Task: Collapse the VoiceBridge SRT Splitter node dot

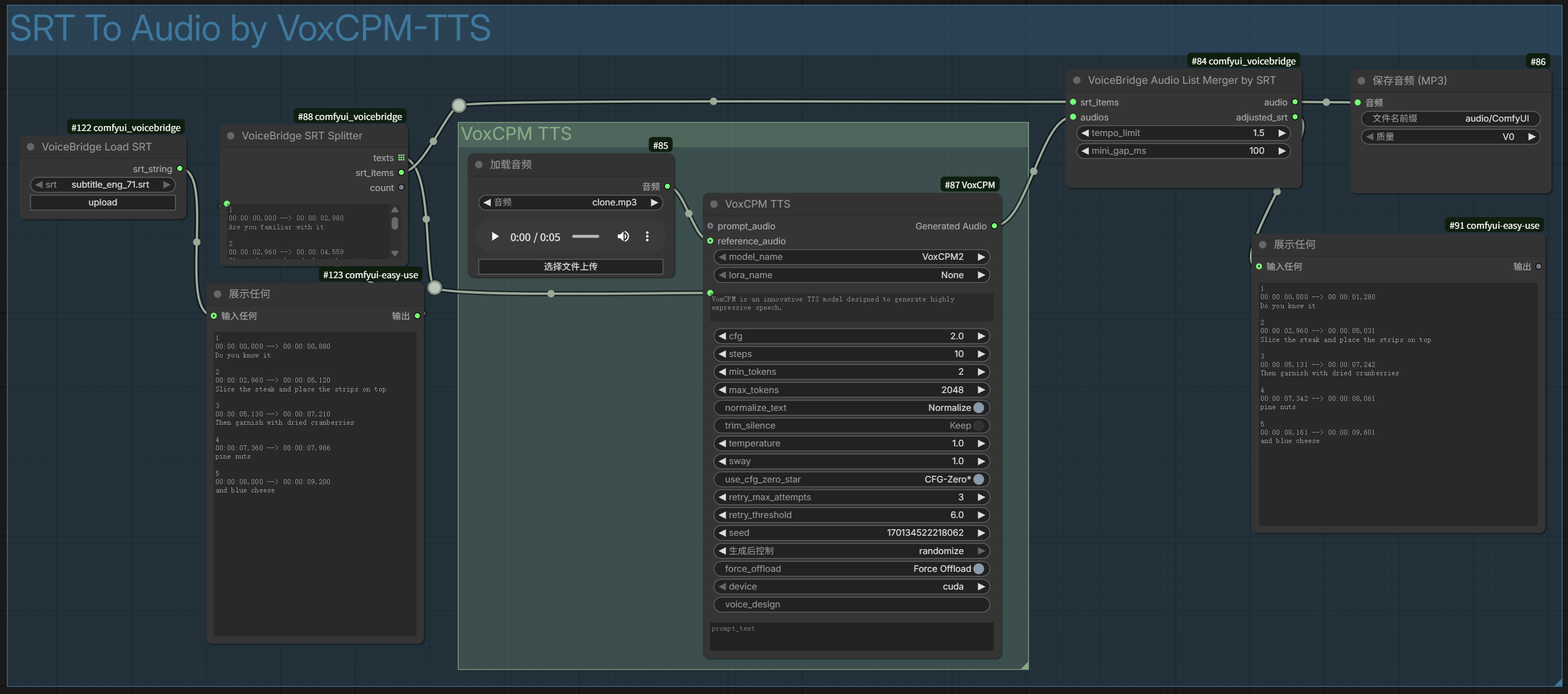Action: (x=230, y=136)
